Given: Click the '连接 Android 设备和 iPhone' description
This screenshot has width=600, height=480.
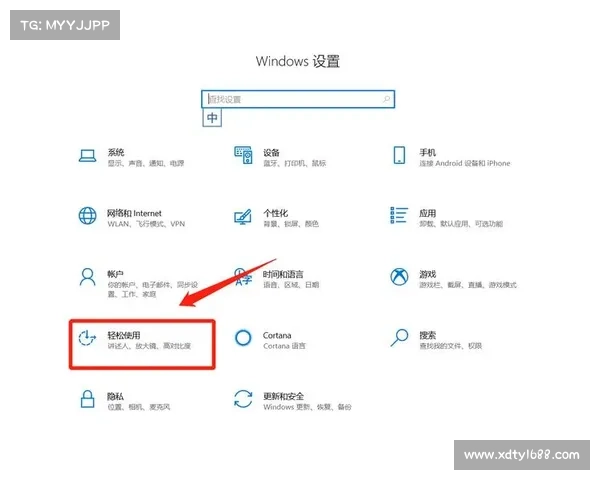Looking at the screenshot, I should tap(465, 163).
